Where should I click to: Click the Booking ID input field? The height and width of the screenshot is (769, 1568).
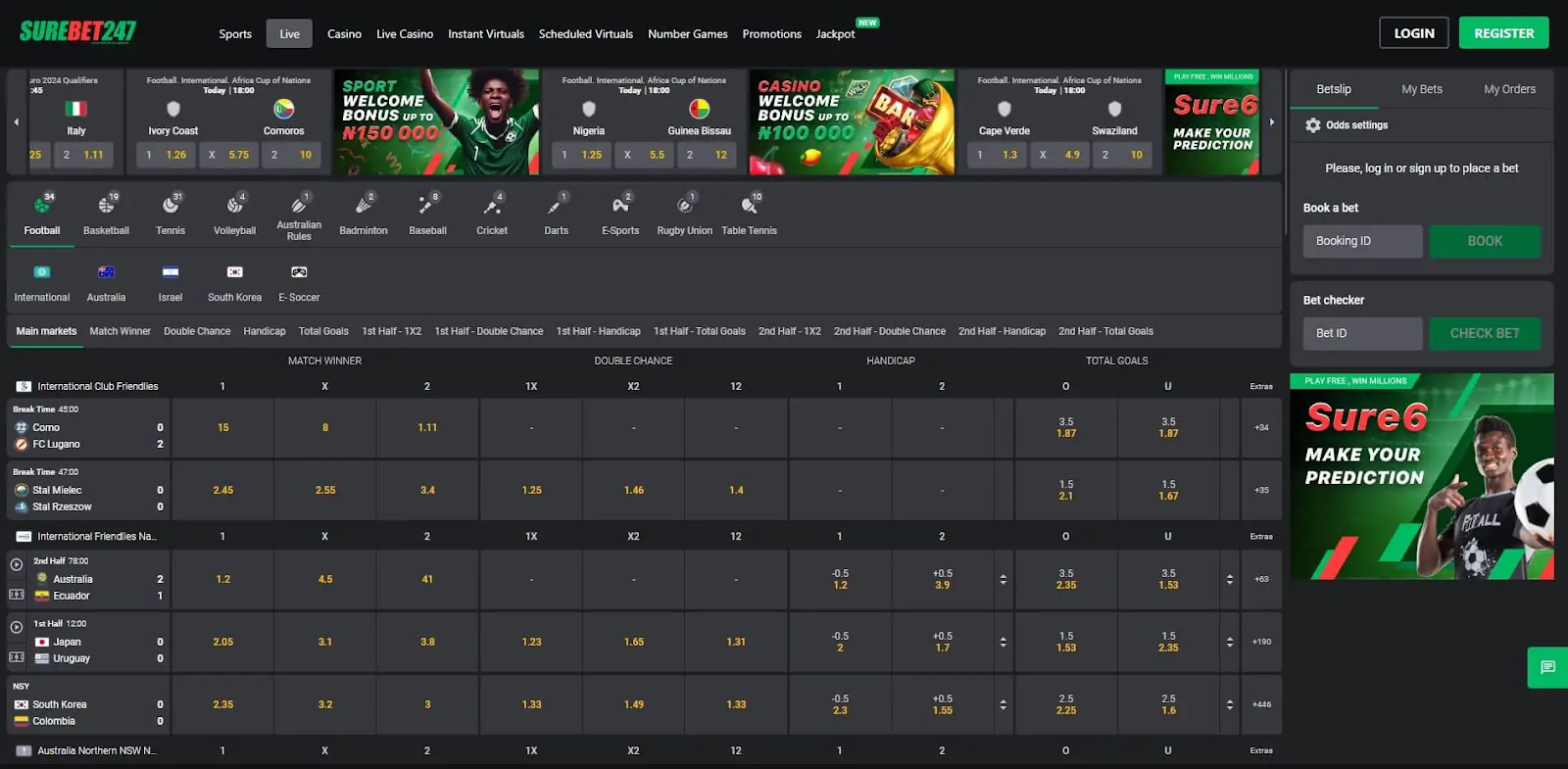tap(1362, 241)
